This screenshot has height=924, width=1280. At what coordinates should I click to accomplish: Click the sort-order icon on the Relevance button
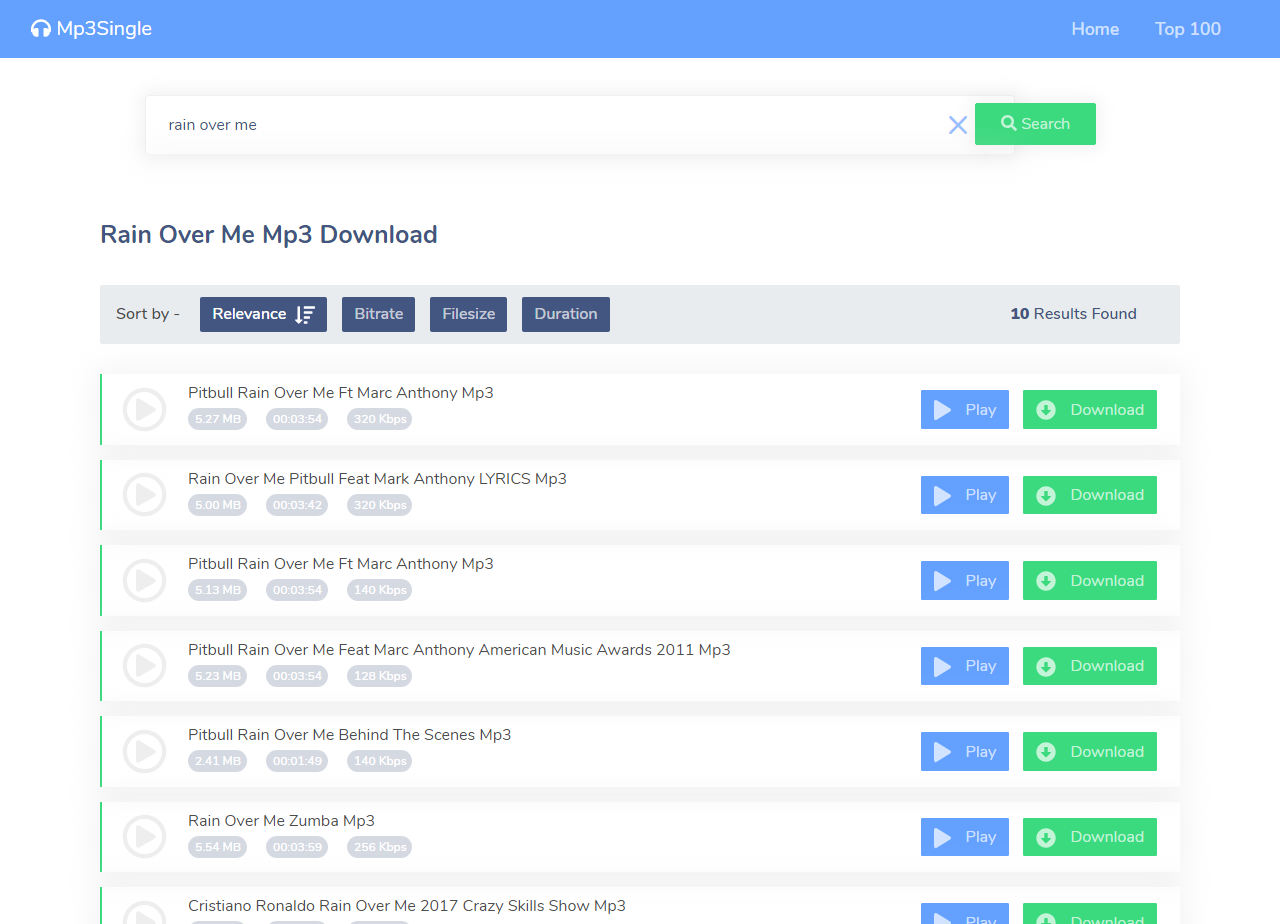tap(303, 314)
